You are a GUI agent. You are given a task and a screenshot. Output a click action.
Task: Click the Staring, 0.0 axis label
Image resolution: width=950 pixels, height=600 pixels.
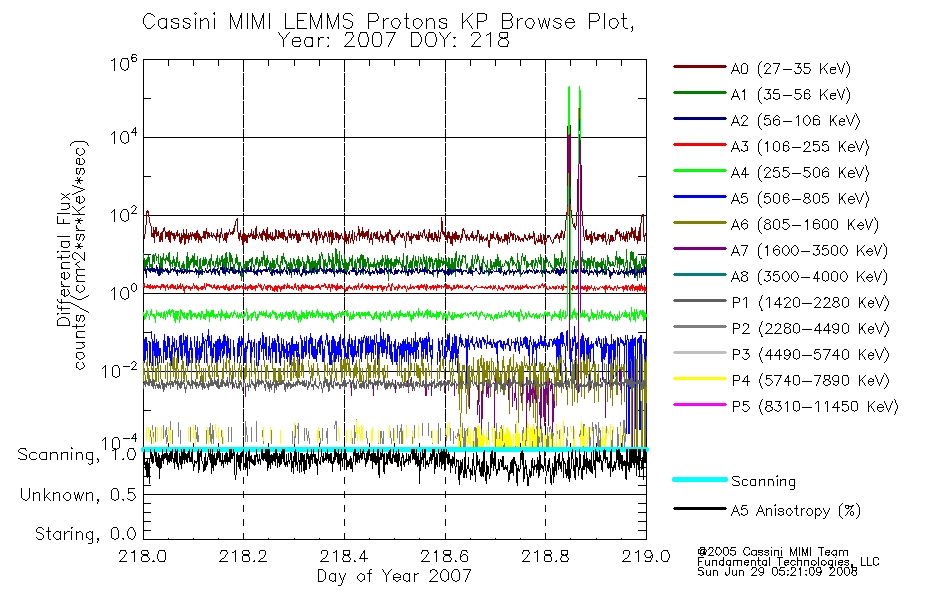click(x=85, y=534)
